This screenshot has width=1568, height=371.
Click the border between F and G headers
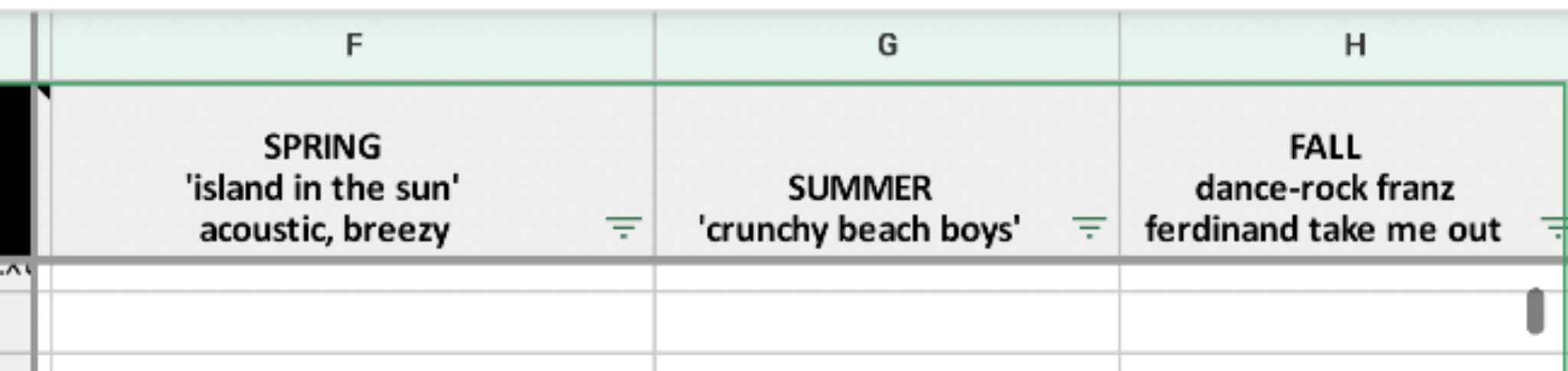pyautogui.click(x=655, y=45)
